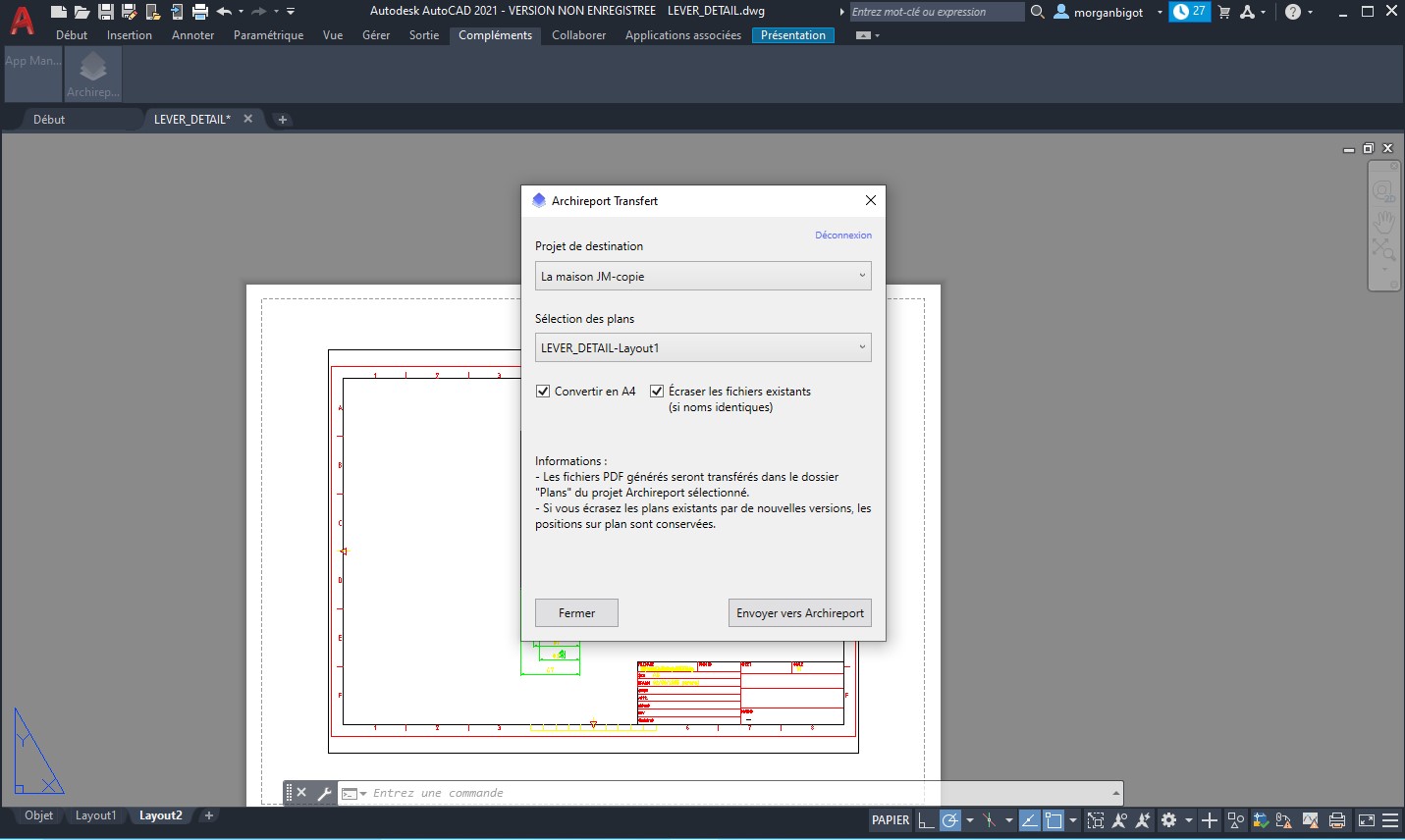This screenshot has height=840, width=1405.
Task: Toggle isometric drafting icon in status bar
Action: [989, 820]
